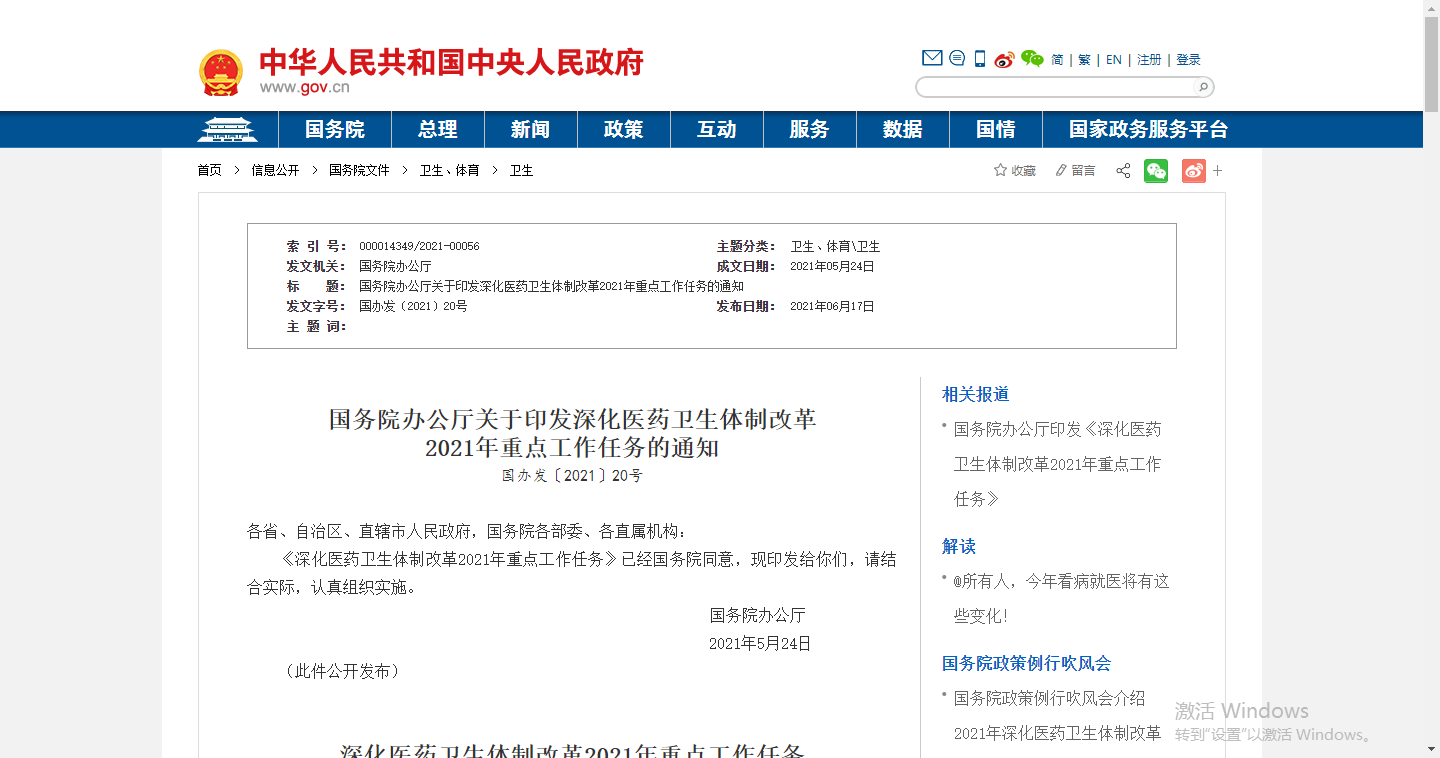Image resolution: width=1440 pixels, height=758 pixels.
Task: Select 国家政务服务平台 in the navbar
Action: (1148, 130)
